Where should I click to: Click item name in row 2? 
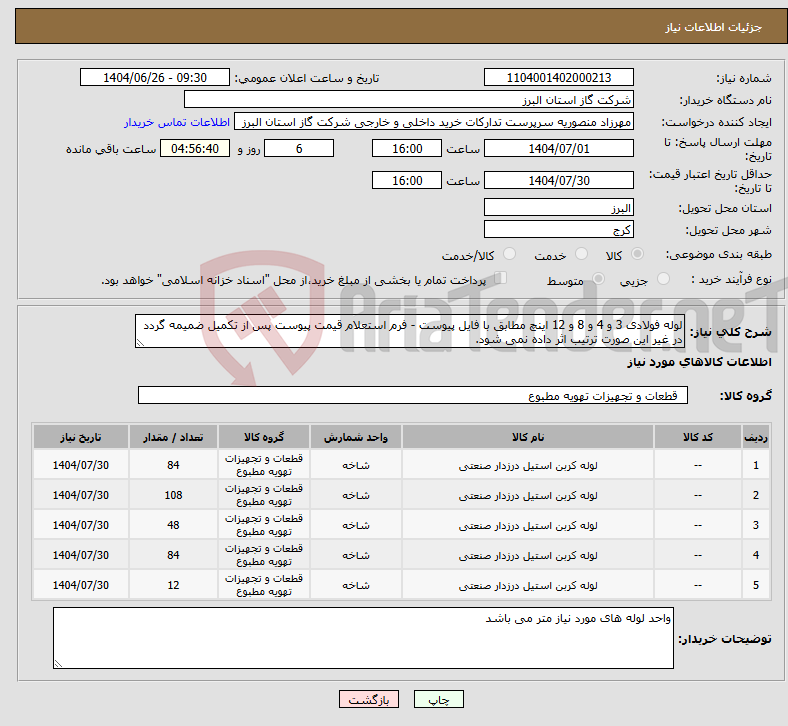[528, 496]
